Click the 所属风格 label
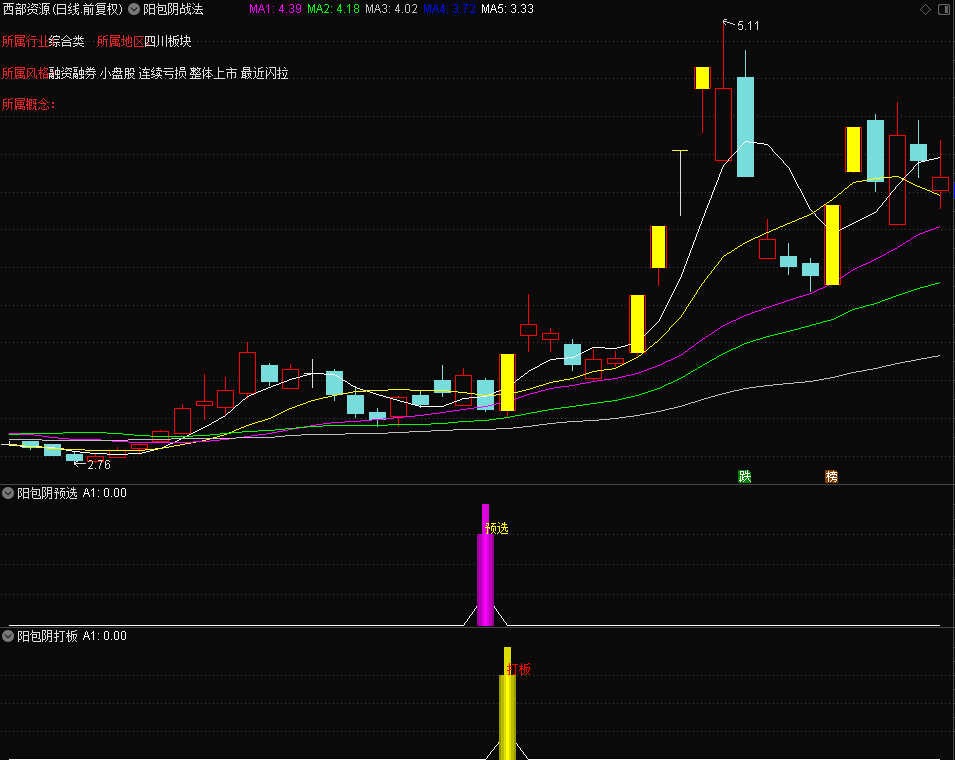Viewport: 955px width, 760px height. 25,73
